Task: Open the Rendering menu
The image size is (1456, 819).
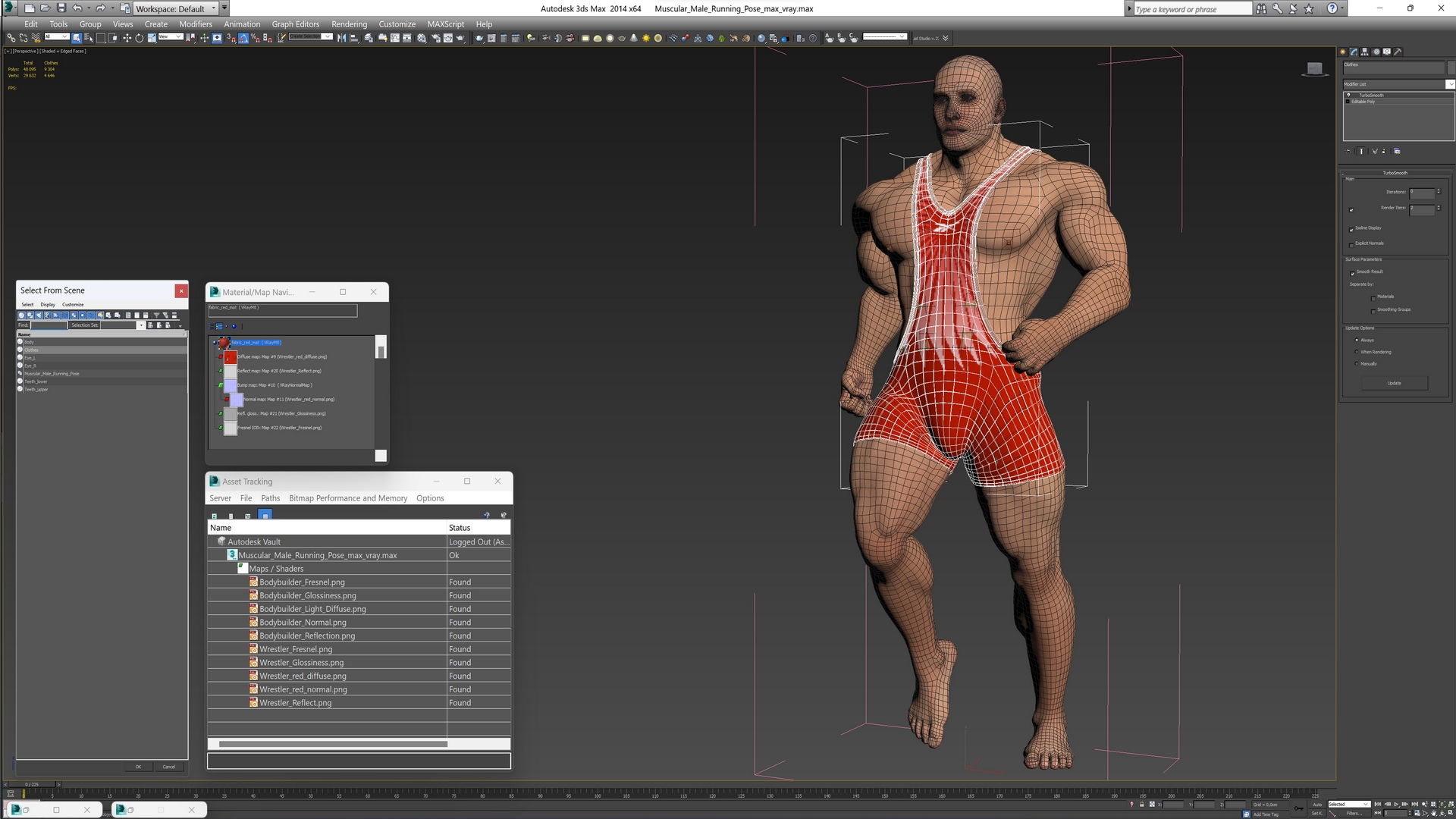Action: tap(349, 24)
